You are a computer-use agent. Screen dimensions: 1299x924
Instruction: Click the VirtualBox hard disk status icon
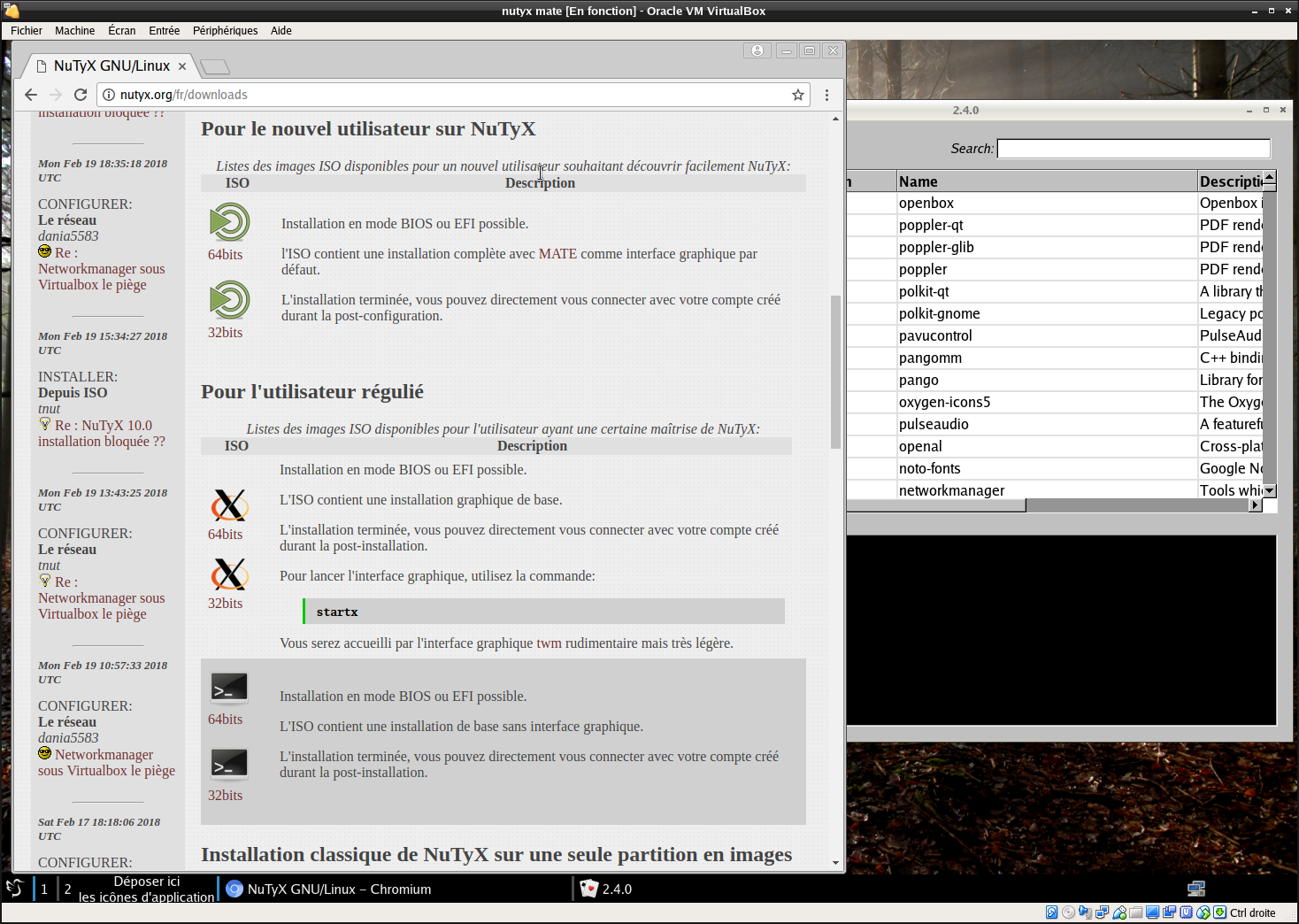[1051, 912]
